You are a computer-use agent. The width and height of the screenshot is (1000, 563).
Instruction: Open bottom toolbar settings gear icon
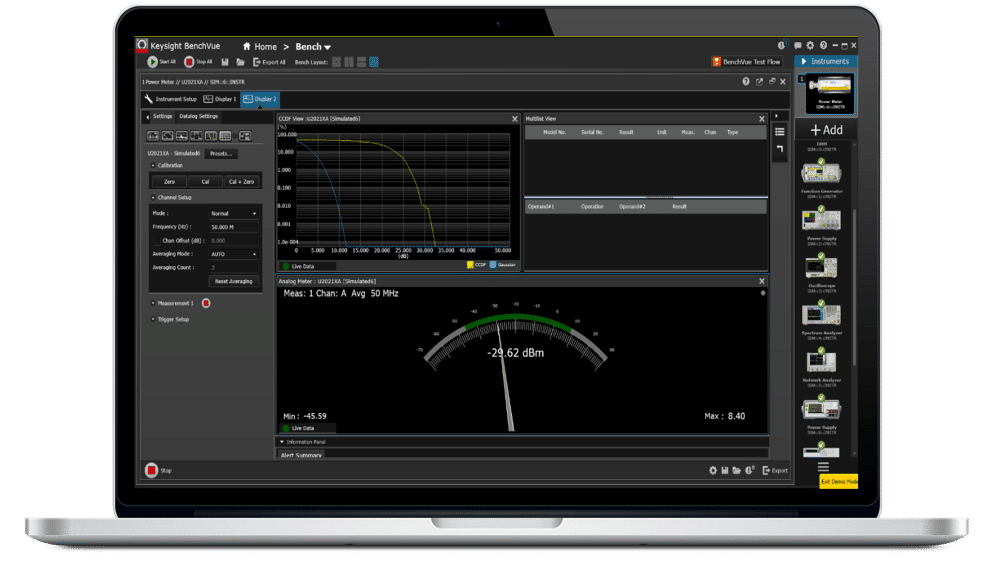coord(713,471)
